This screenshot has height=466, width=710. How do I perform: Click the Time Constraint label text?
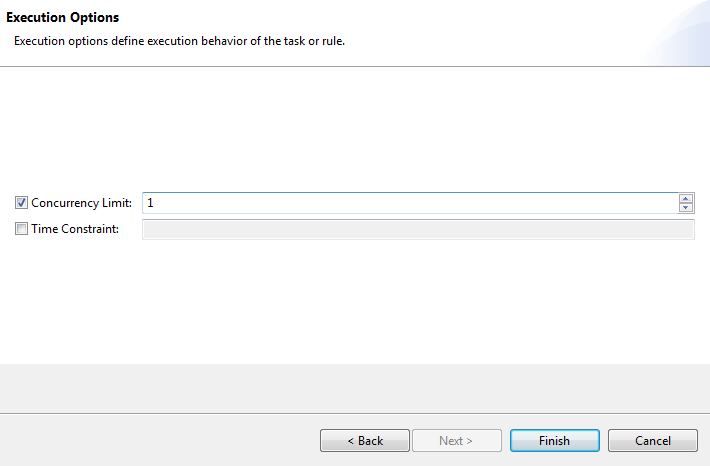tap(75, 229)
